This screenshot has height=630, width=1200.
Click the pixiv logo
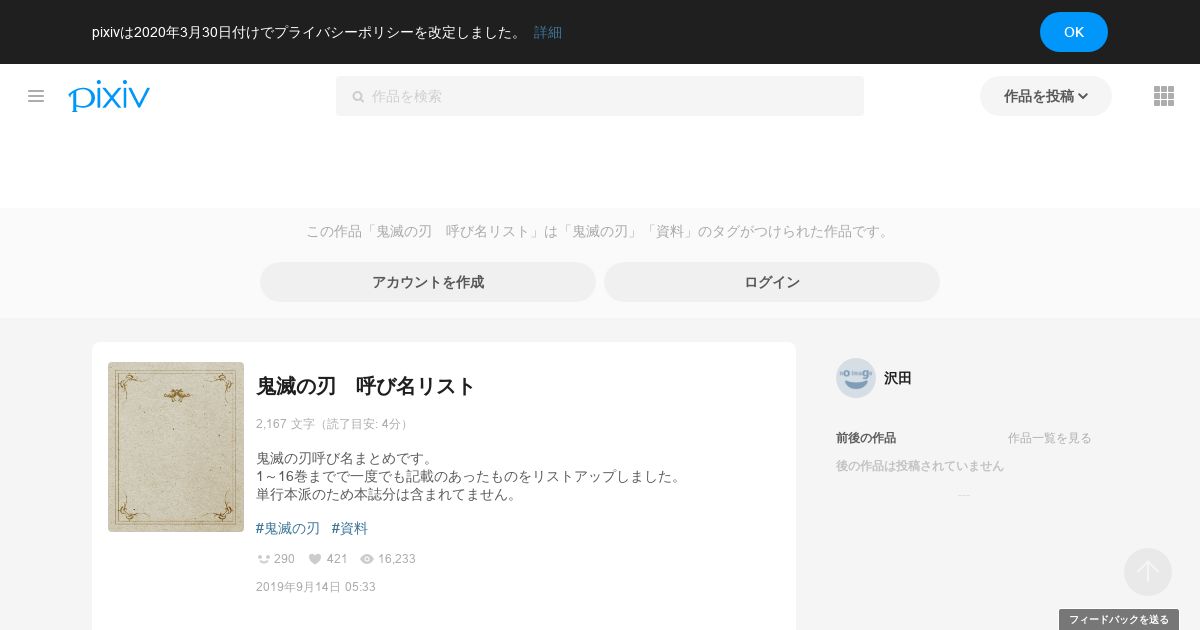point(109,95)
